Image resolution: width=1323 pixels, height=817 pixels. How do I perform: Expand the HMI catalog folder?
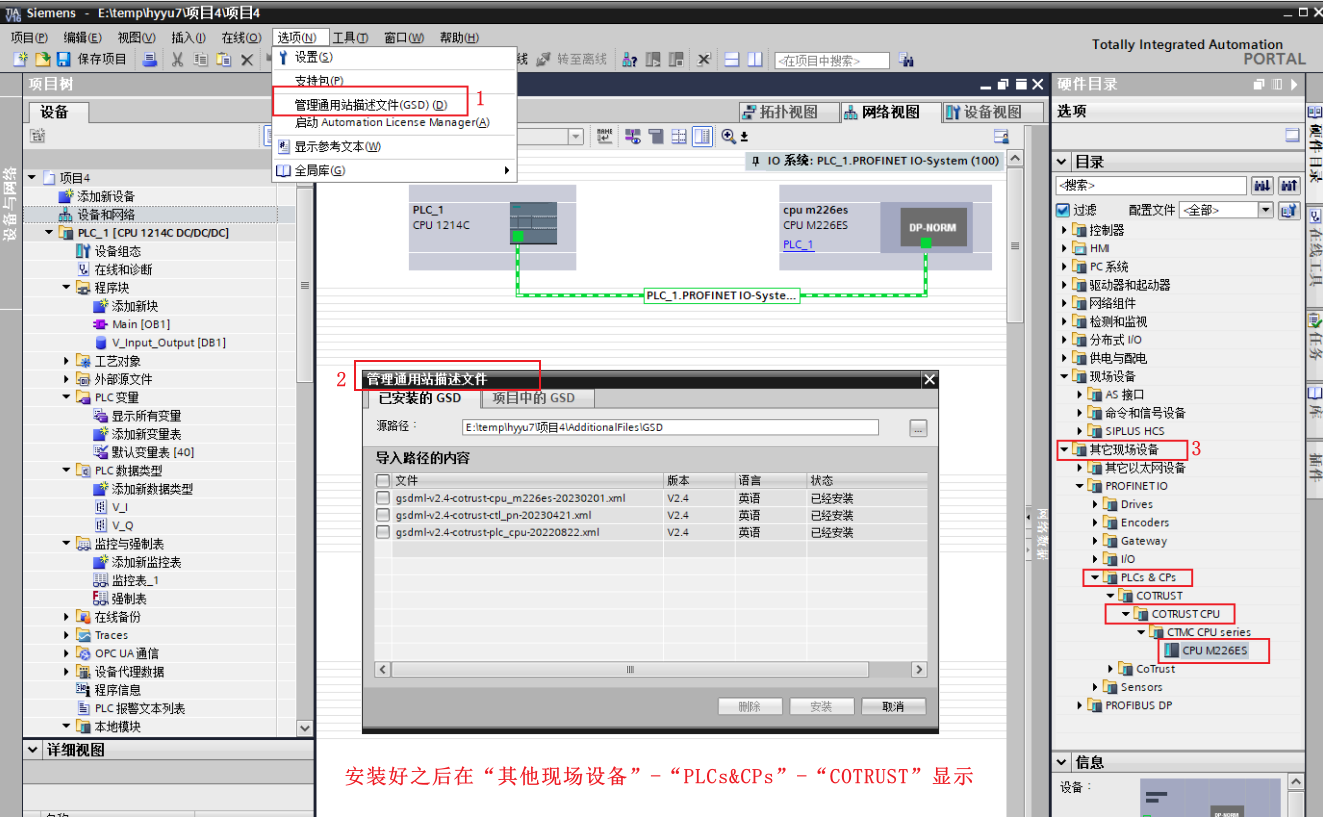[x=1065, y=248]
